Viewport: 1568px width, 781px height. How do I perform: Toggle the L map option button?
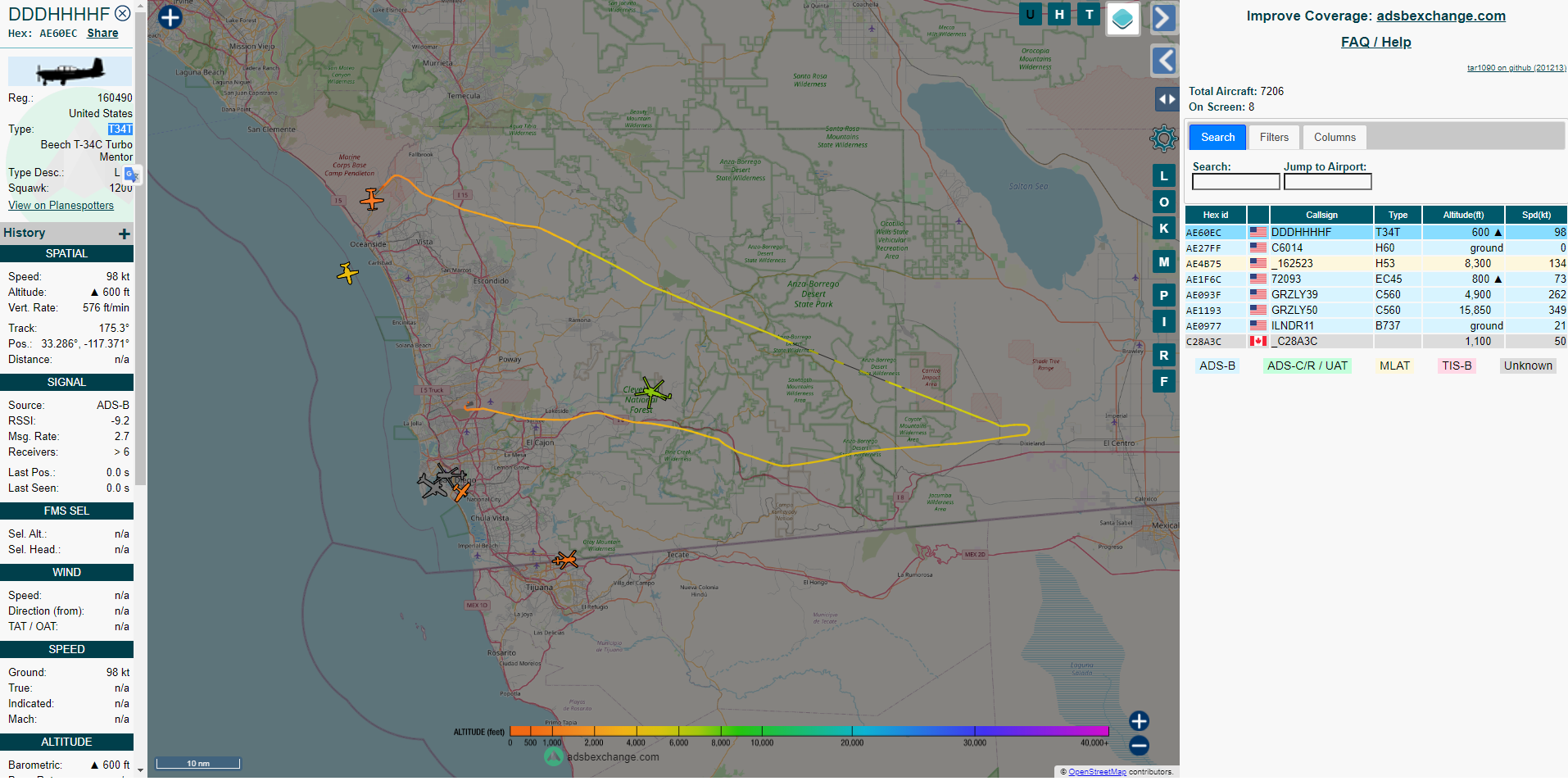pyautogui.click(x=1164, y=176)
